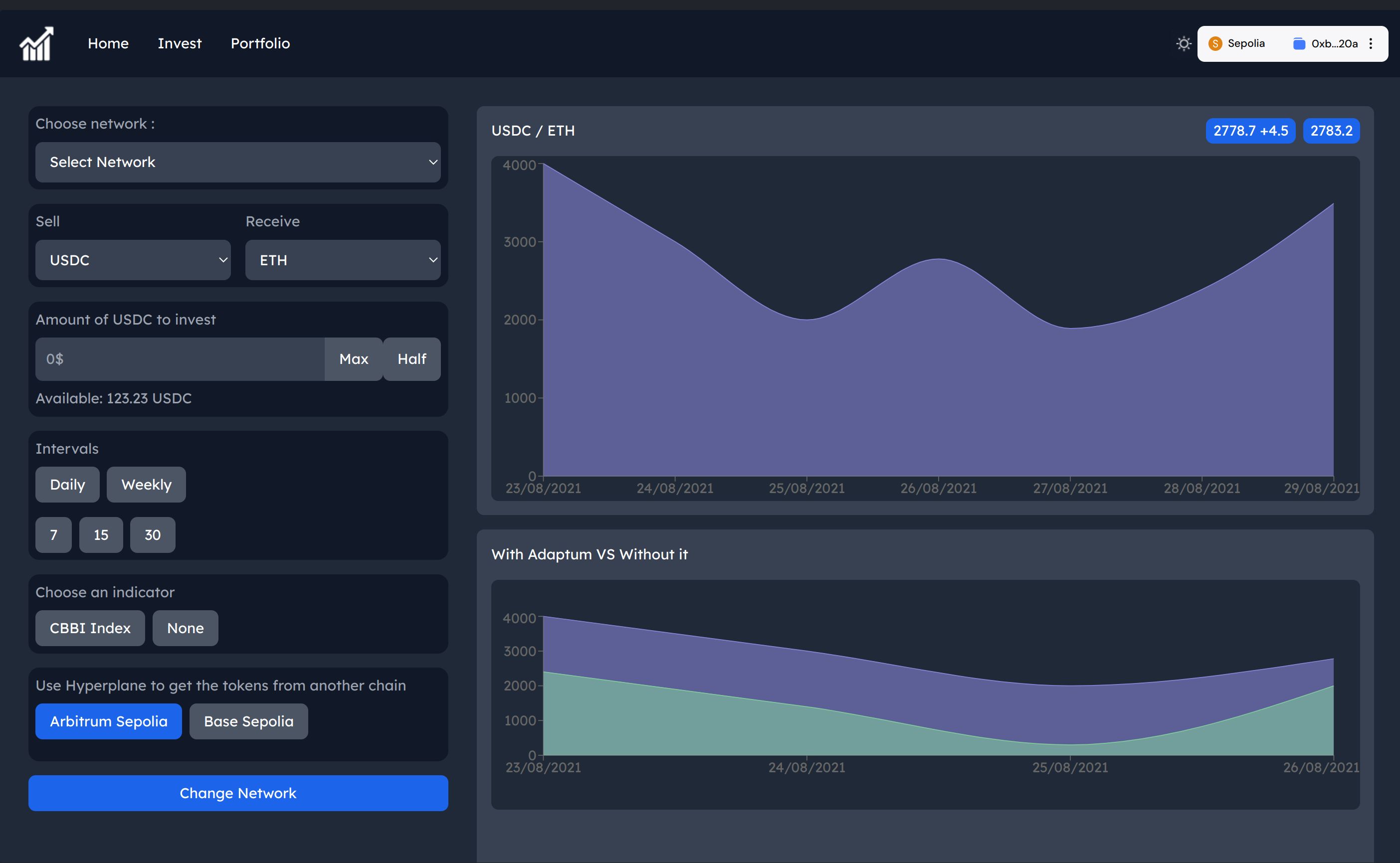This screenshot has height=863, width=1400.
Task: Click the Change Network button
Action: [x=238, y=793]
